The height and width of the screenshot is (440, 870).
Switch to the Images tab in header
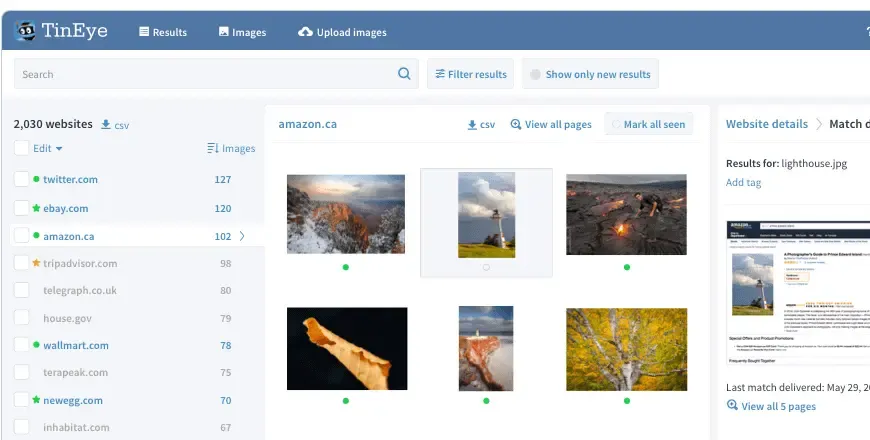coord(242,32)
